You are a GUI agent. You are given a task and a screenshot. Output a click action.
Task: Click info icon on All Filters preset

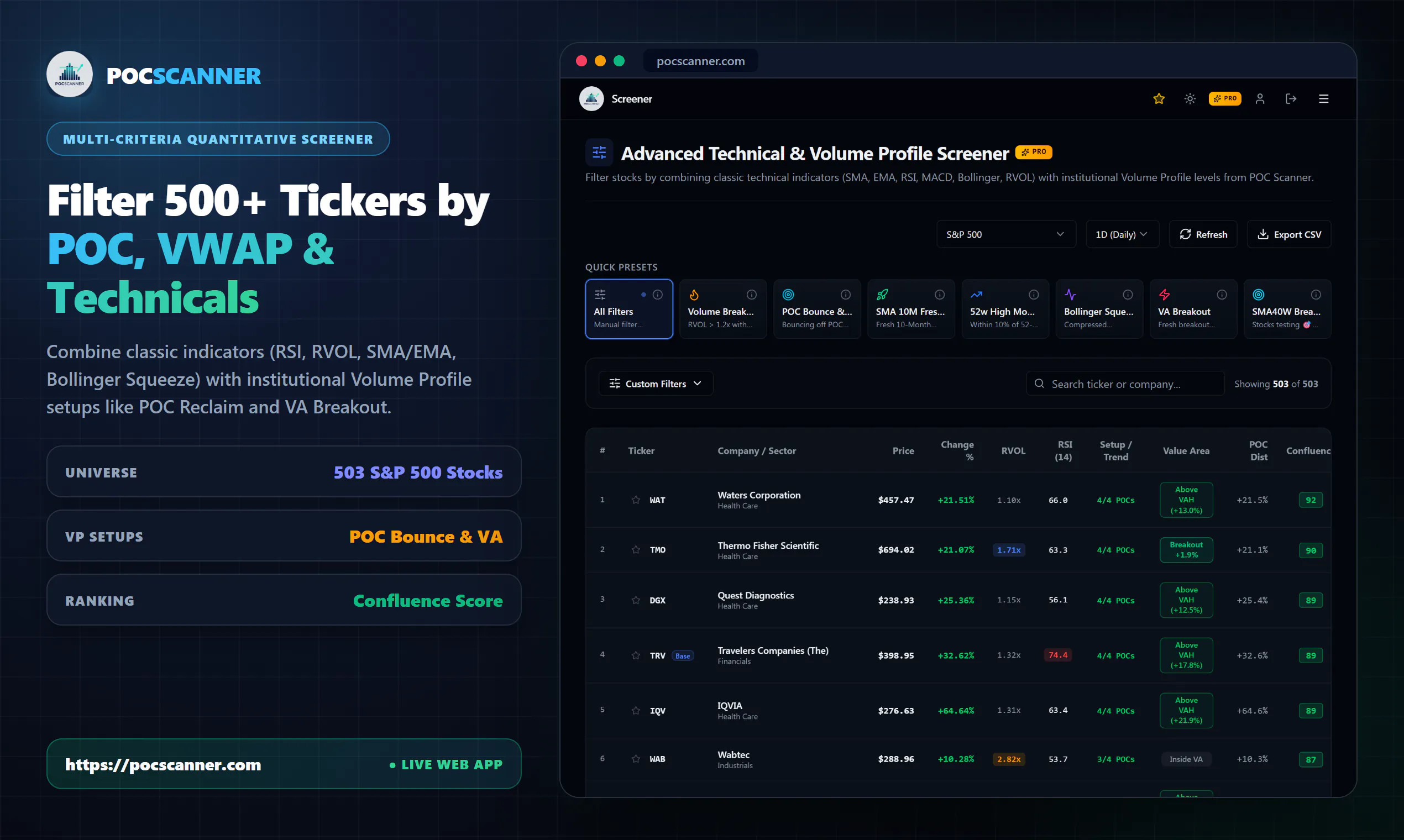(657, 295)
